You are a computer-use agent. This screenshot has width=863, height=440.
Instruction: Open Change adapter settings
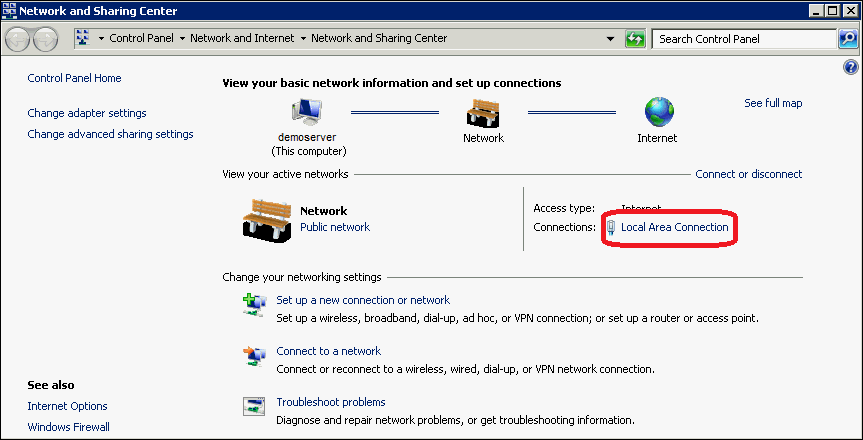pyautogui.click(x=87, y=113)
